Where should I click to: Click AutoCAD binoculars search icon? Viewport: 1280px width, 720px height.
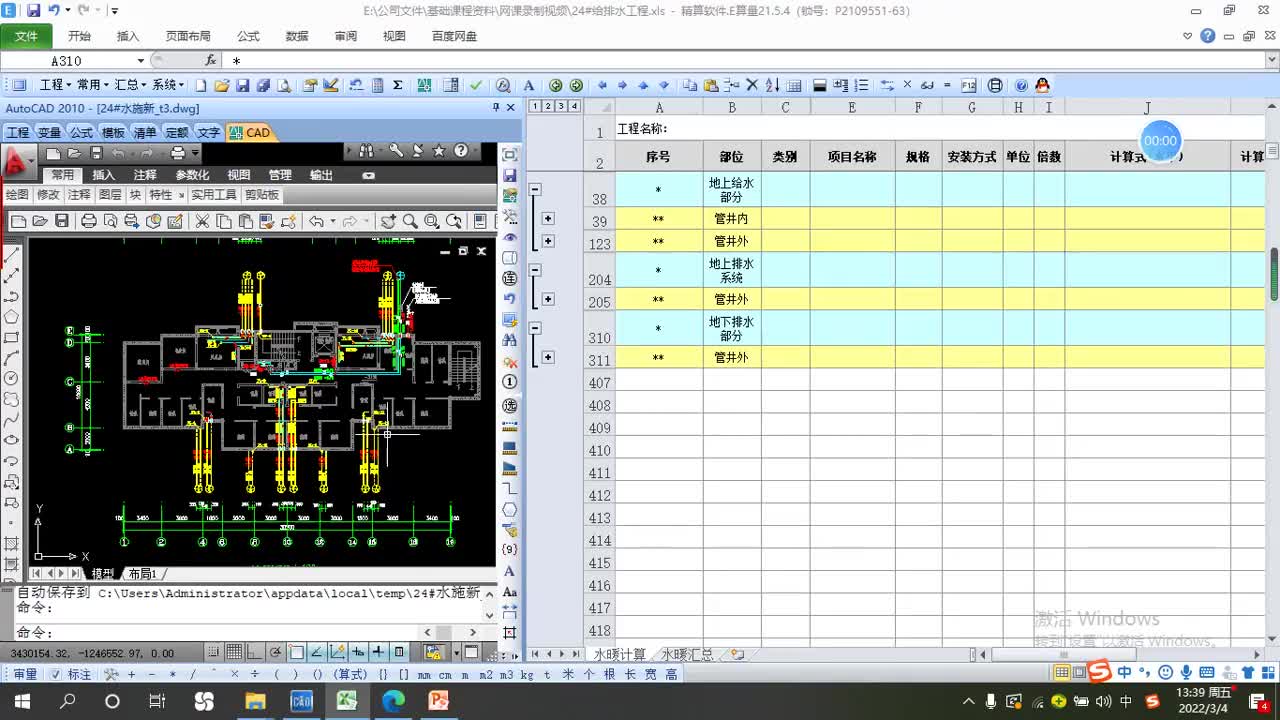tap(366, 152)
